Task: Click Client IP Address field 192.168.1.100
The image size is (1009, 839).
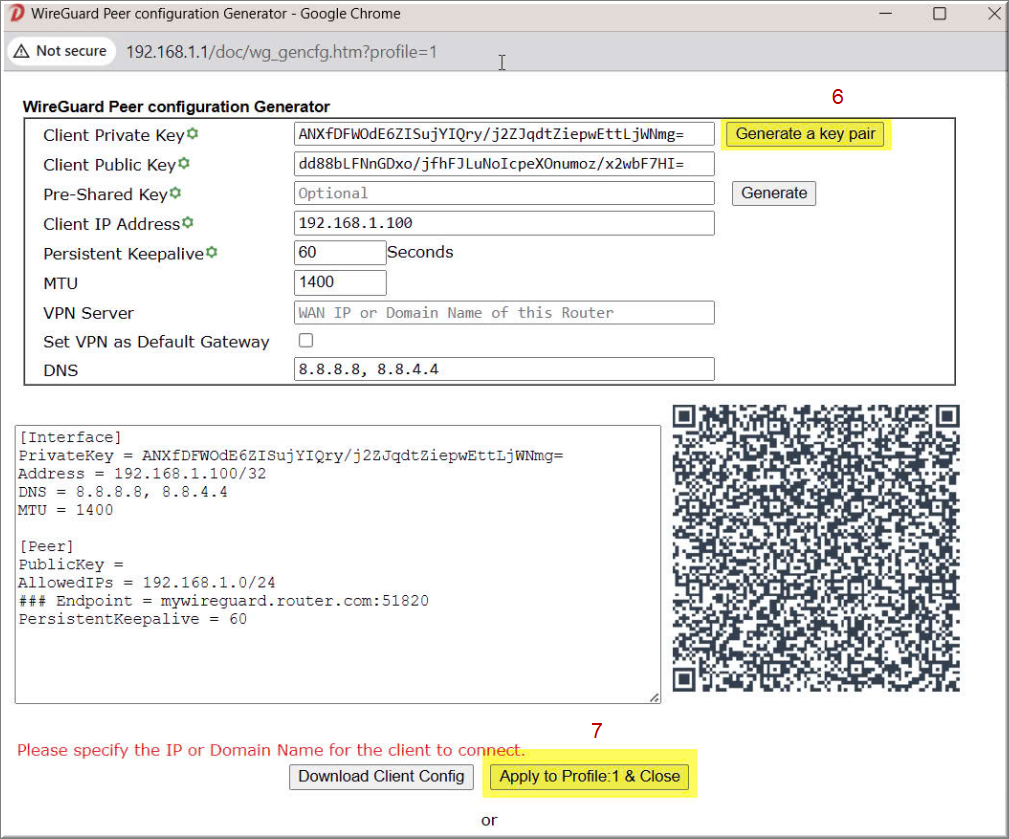Action: [504, 223]
